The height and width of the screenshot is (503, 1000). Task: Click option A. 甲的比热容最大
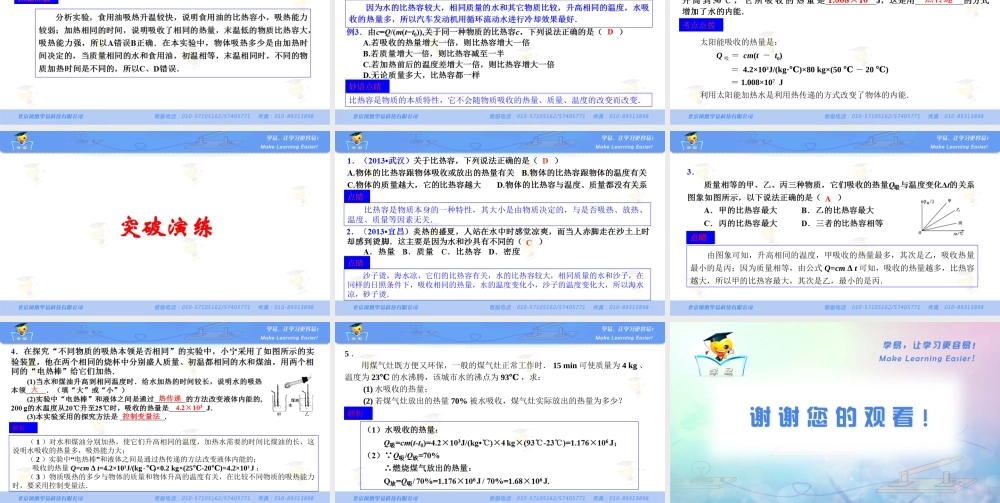click(x=740, y=210)
